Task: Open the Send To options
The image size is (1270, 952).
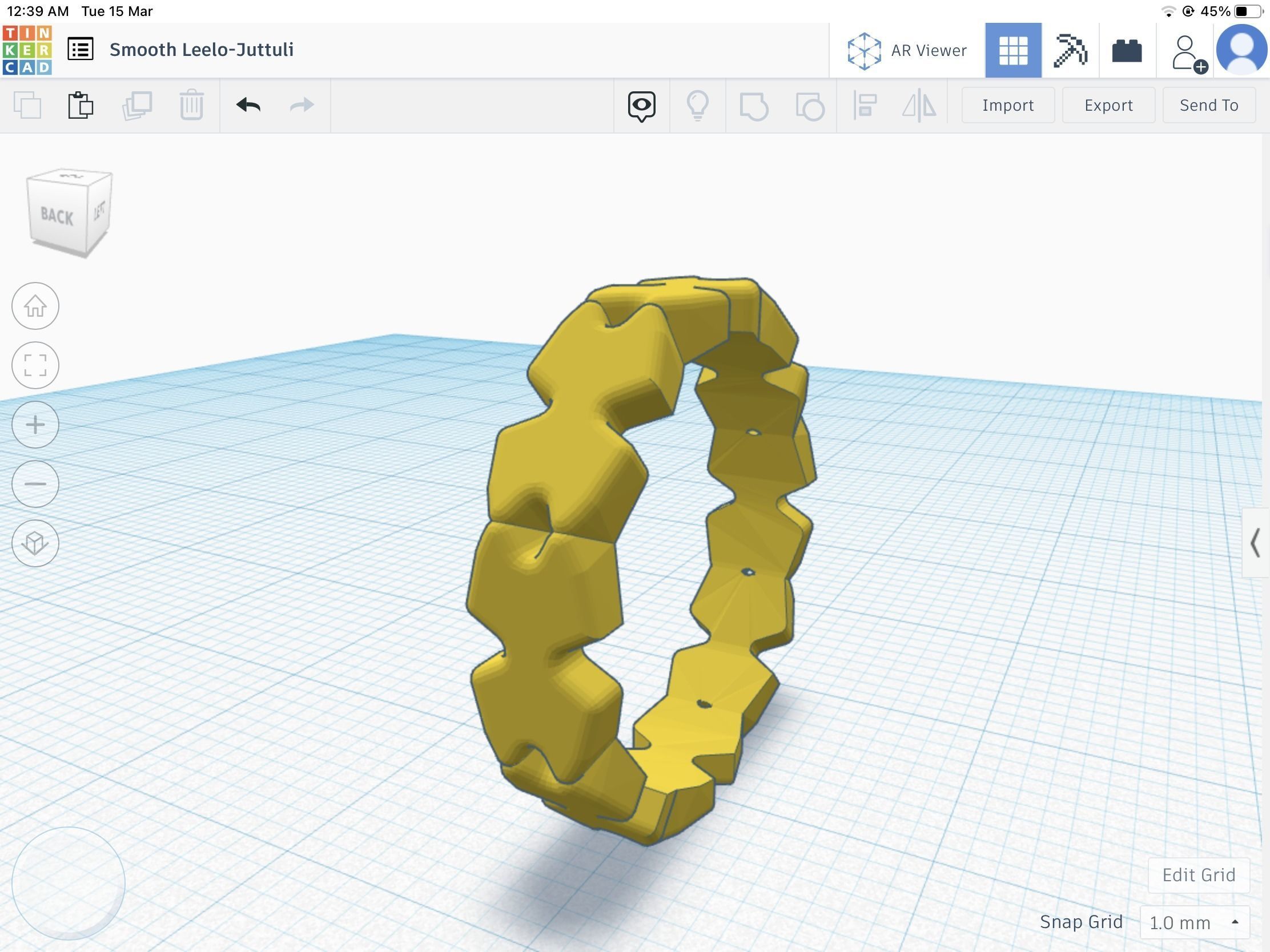Action: point(1208,105)
